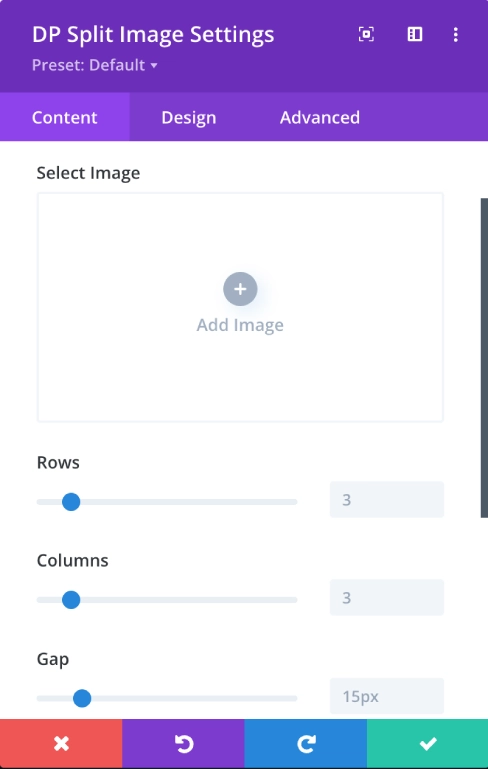Click the plus icon to add image
Image resolution: width=488 pixels, height=769 pixels.
point(240,289)
